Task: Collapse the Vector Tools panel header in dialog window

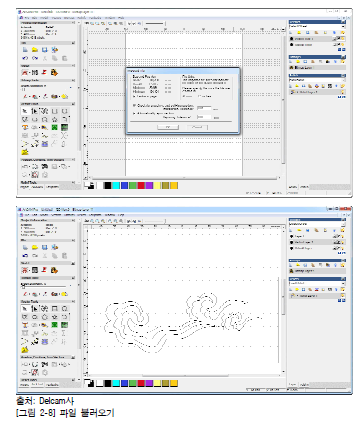Action: tap(73, 104)
